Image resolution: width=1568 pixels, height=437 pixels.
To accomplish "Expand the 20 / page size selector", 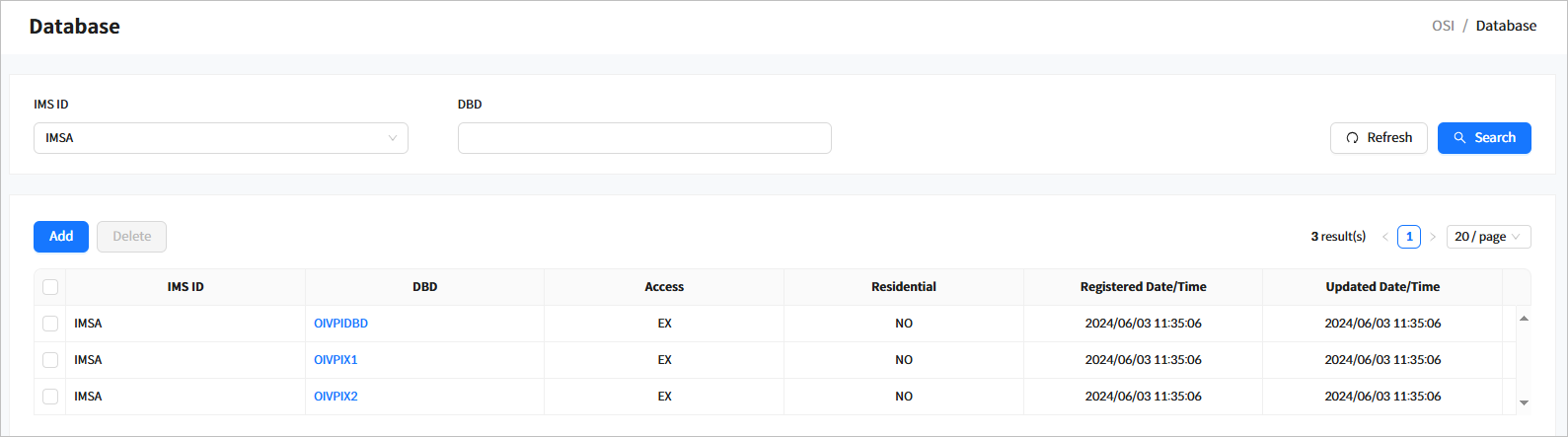I will (x=1488, y=237).
